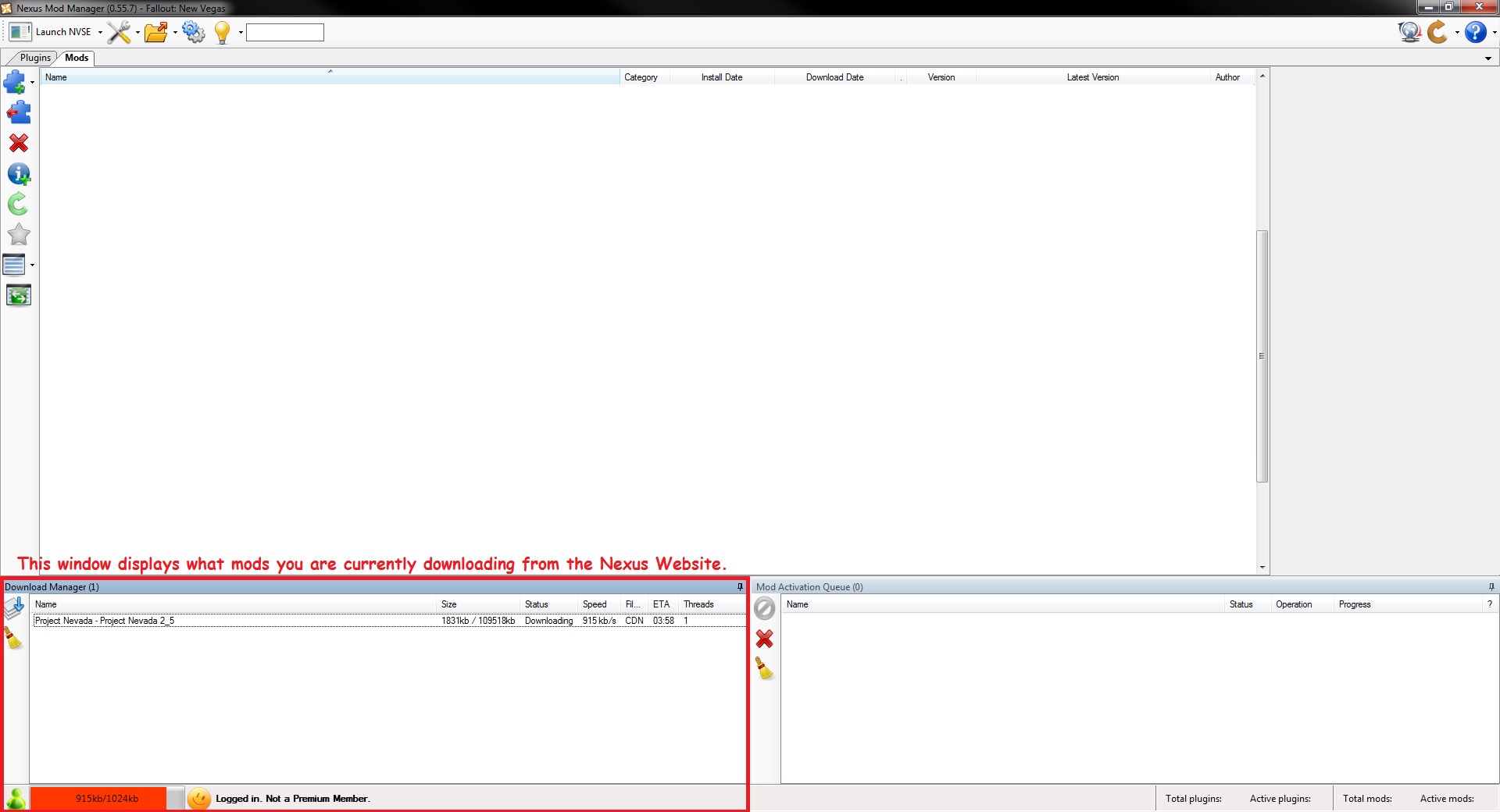Image resolution: width=1500 pixels, height=812 pixels.
Task: Click the 'Downloading' status cell
Action: (x=548, y=621)
